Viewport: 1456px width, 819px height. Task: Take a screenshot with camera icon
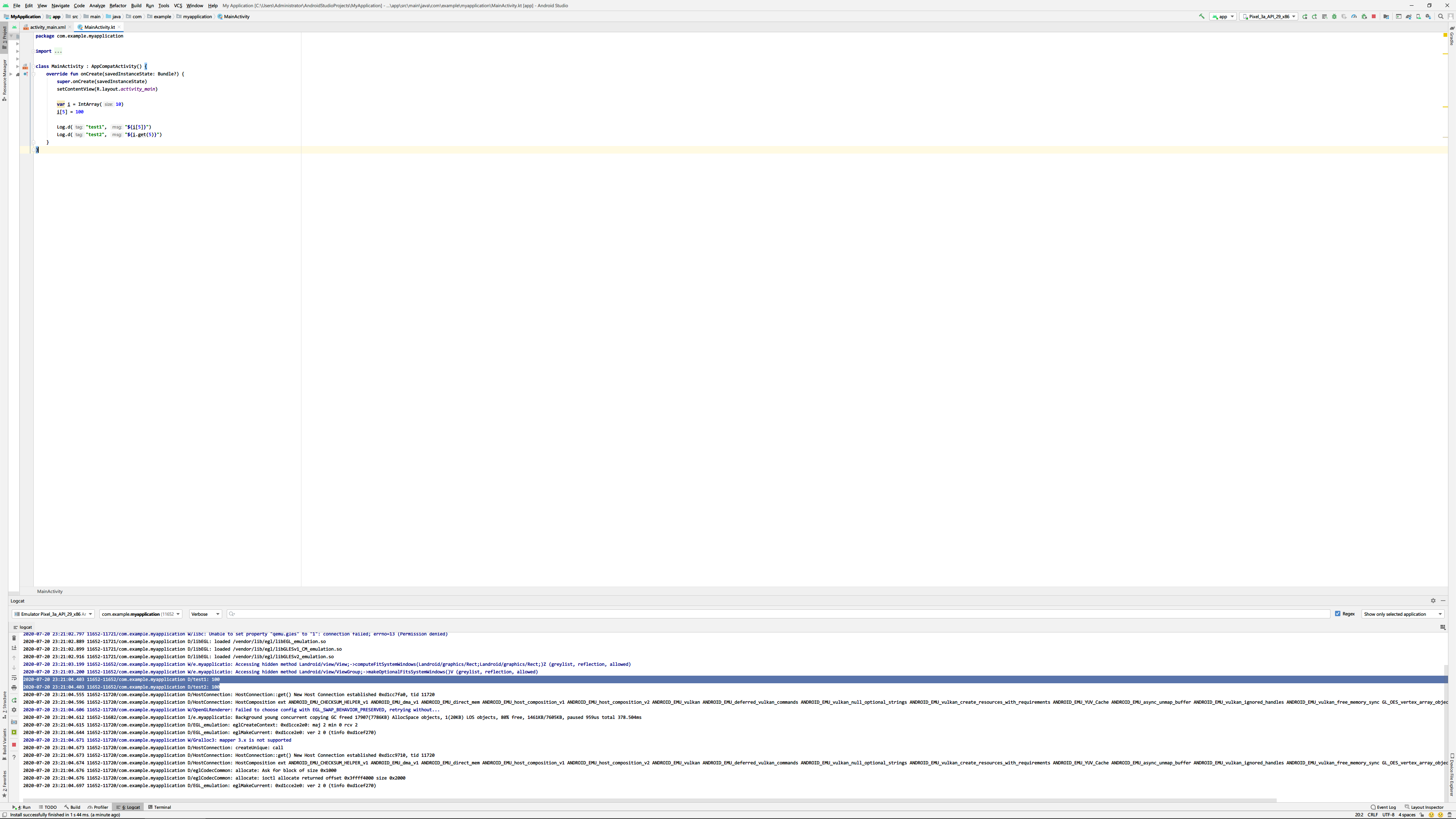[14, 722]
